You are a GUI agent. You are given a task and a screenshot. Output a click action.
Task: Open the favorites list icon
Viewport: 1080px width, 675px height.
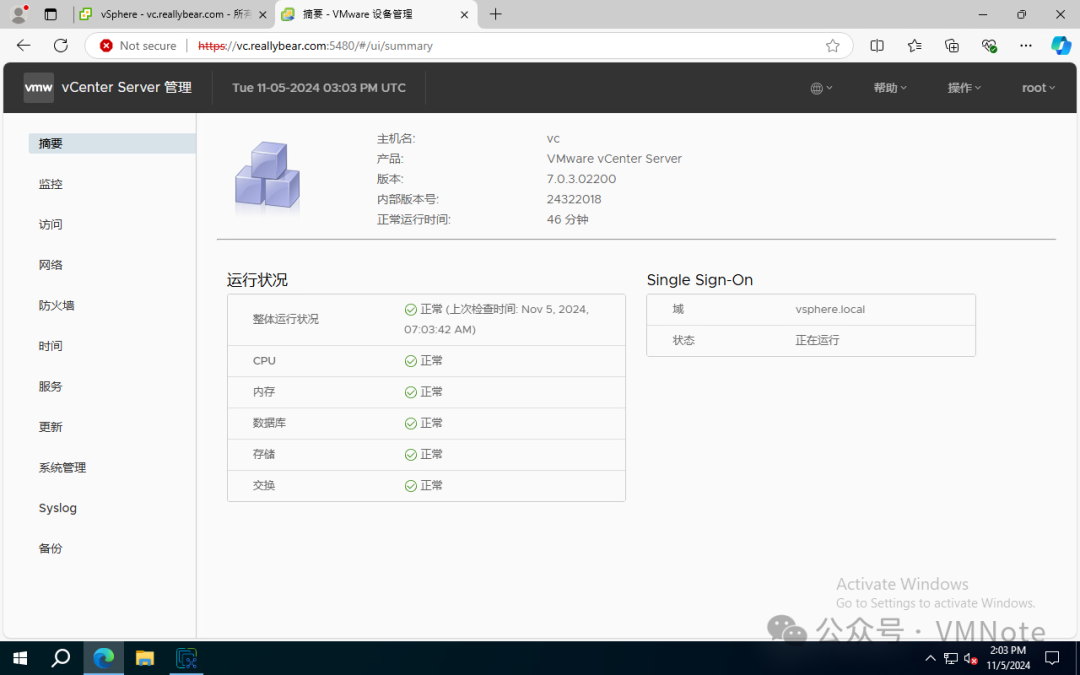915,45
